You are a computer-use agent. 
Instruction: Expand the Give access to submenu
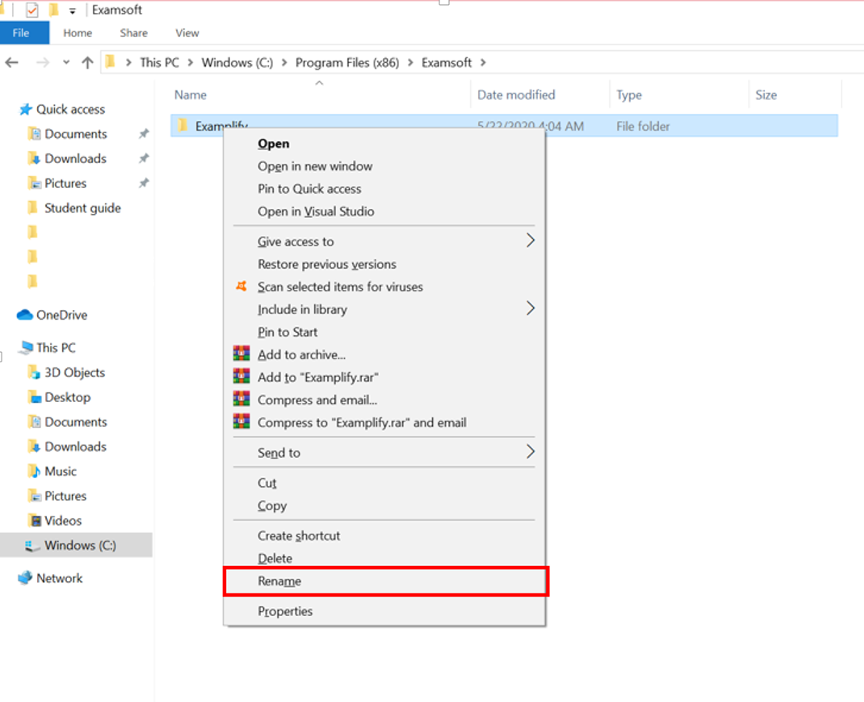click(384, 242)
